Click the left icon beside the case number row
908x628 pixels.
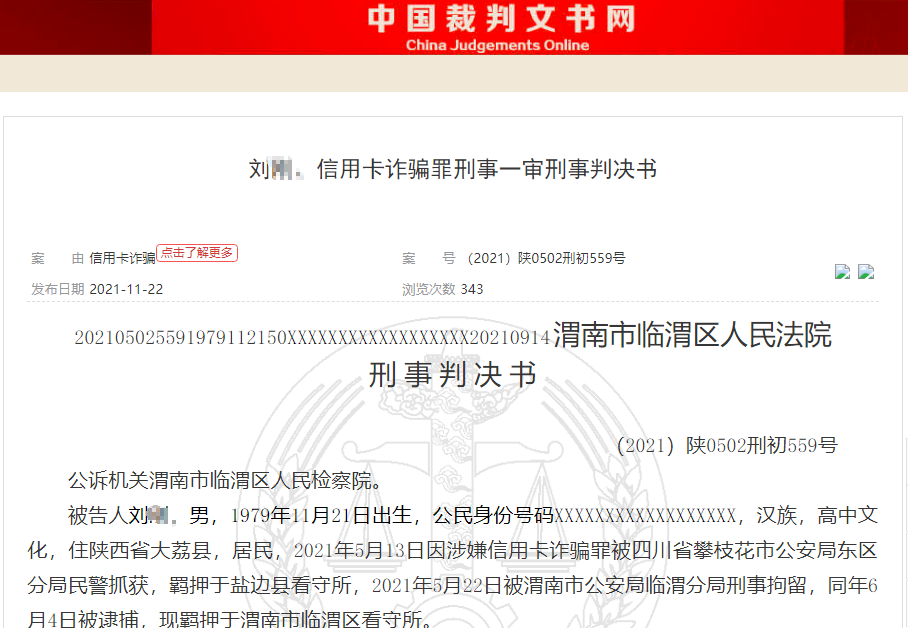coord(842,271)
